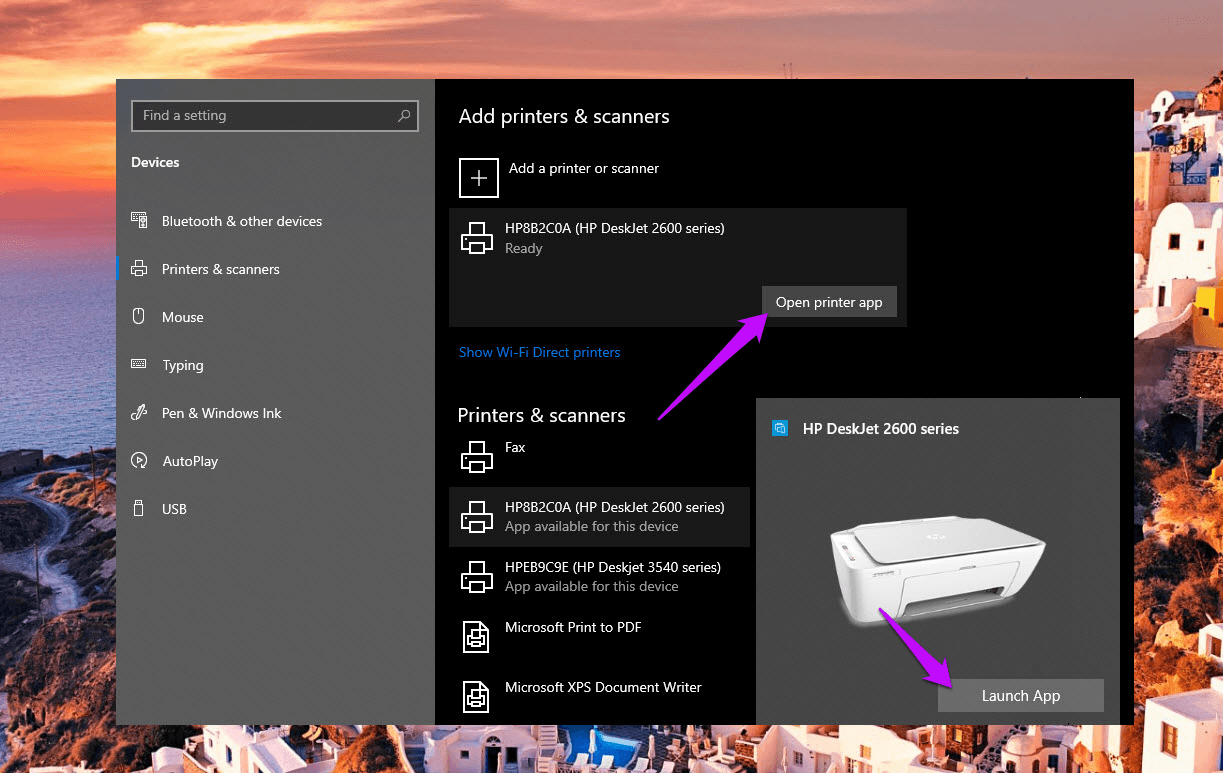This screenshot has width=1223, height=773.
Task: Click the blue app icon beside HP DeskJet 2600 title
Action: point(780,429)
